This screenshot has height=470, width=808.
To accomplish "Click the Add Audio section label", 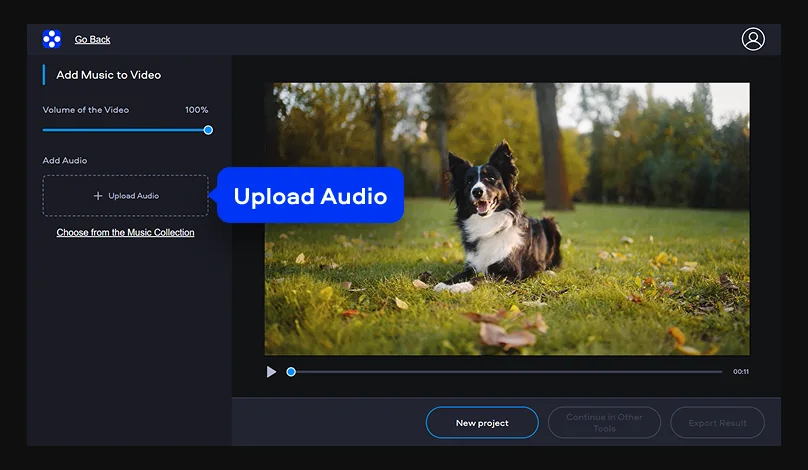I will (65, 160).
